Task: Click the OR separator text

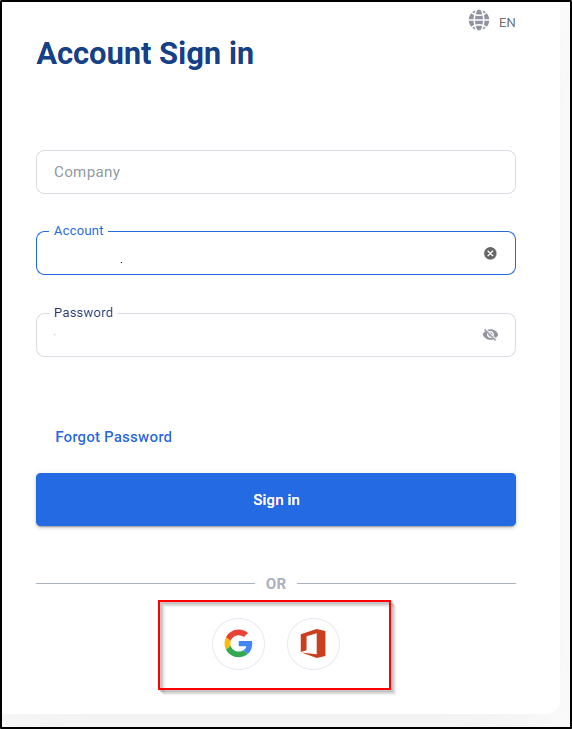Action: pos(276,584)
